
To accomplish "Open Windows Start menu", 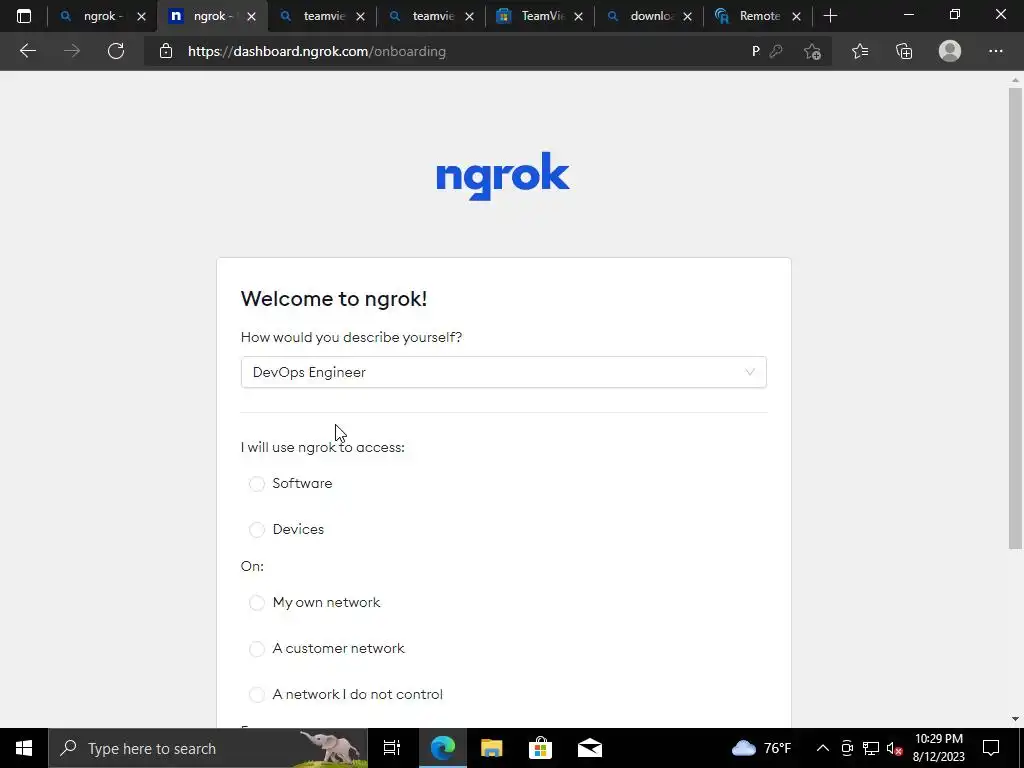I will coord(24,748).
